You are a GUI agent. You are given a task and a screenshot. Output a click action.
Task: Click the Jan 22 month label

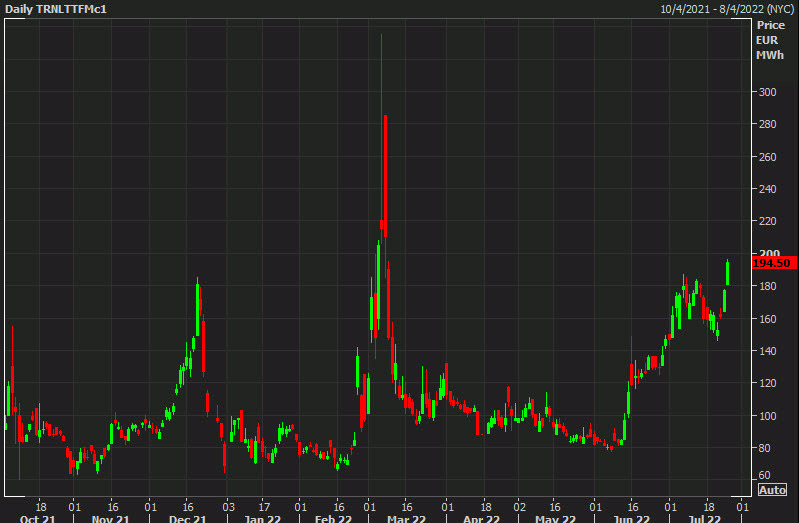[x=263, y=518]
